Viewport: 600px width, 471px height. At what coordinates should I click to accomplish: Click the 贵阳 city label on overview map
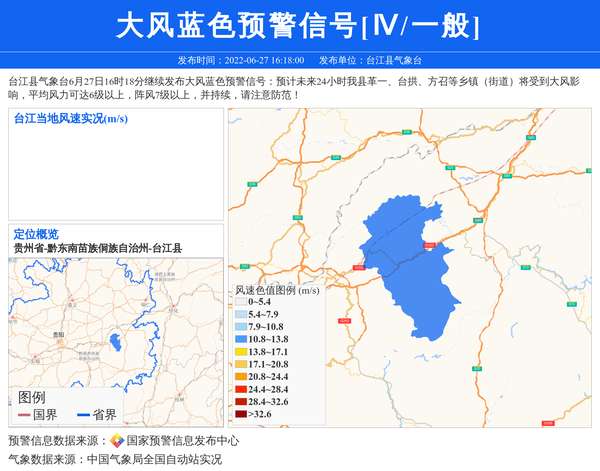coord(58,334)
